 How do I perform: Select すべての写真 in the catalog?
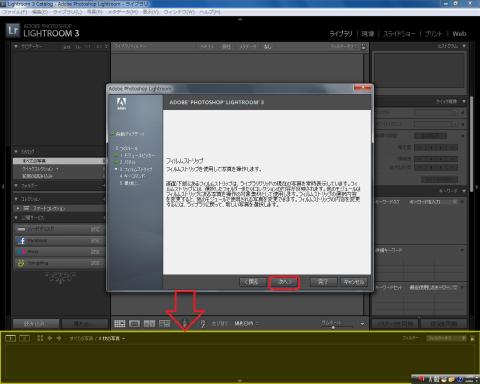tap(59, 161)
